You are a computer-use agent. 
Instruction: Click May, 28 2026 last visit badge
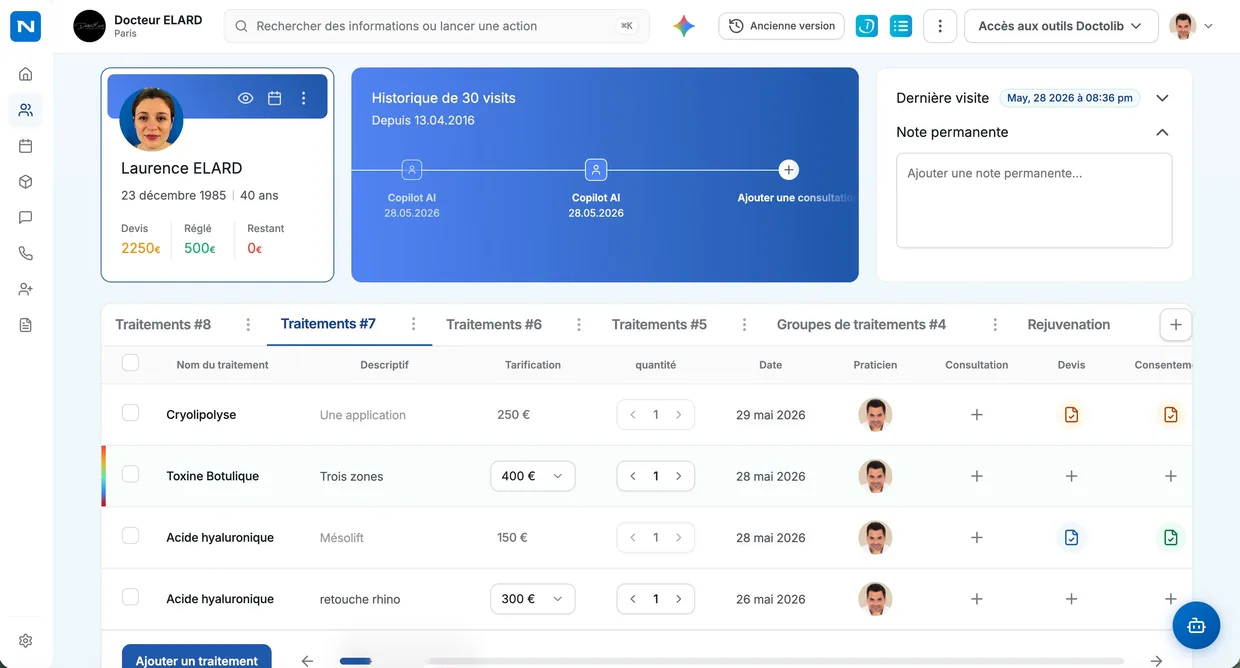pyautogui.click(x=1070, y=98)
